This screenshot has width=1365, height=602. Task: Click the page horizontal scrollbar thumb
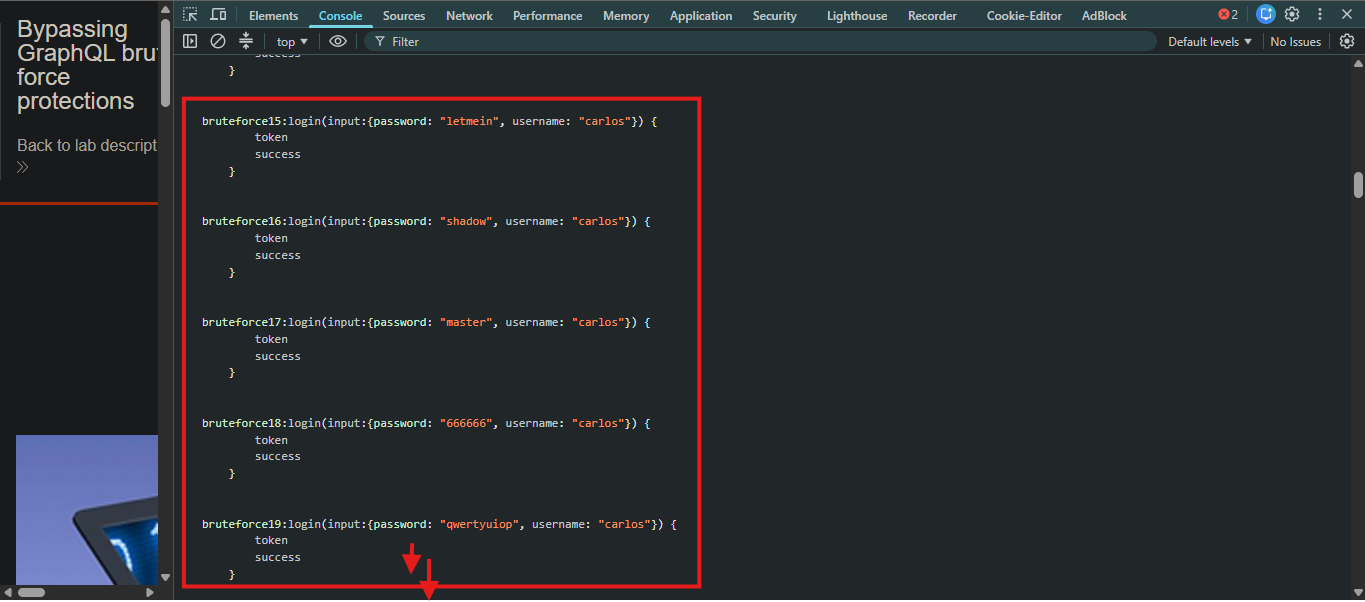pyautogui.click(x=31, y=592)
